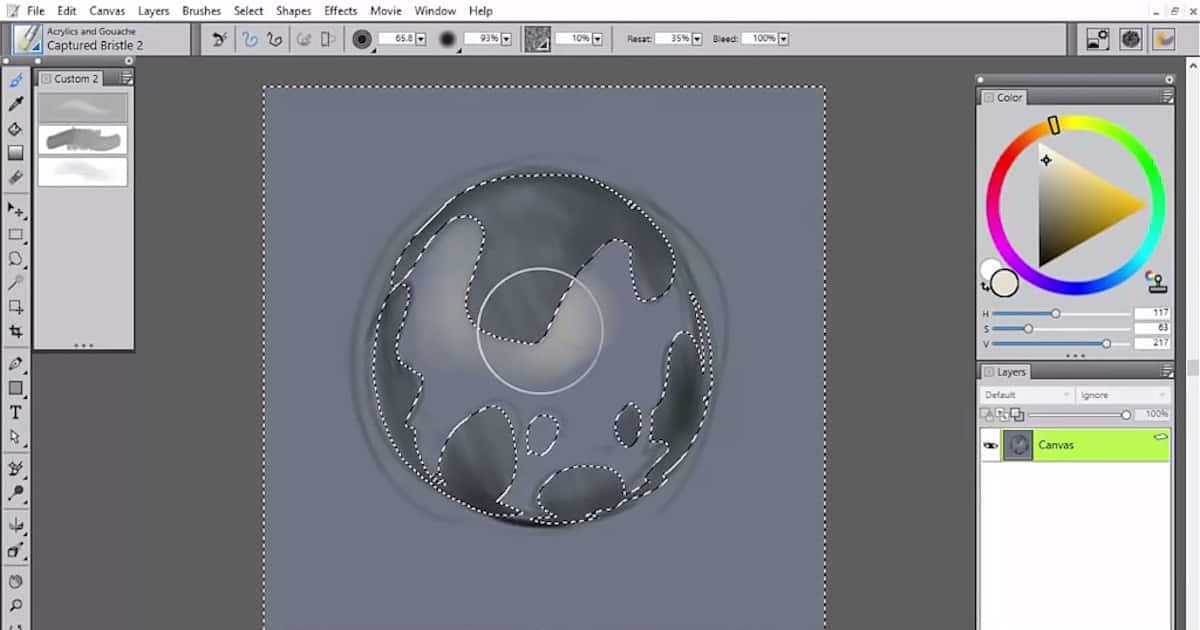Open the Ignore composite depth dropdown

click(x=1120, y=394)
